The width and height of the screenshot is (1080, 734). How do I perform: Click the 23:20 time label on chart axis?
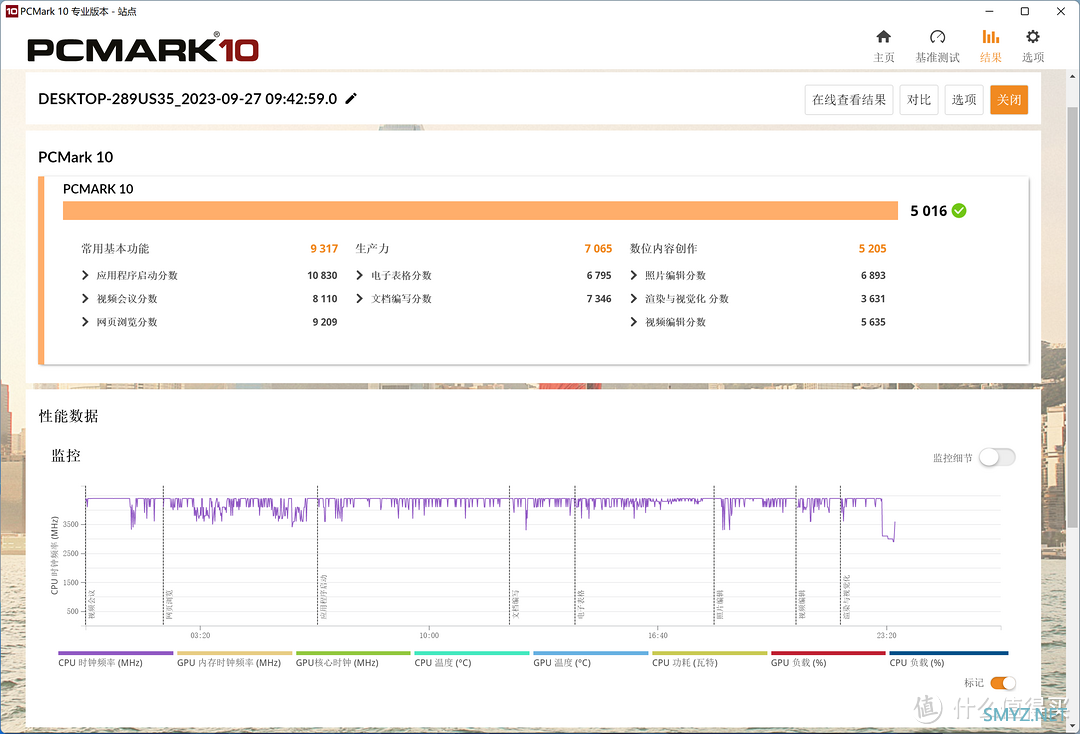pos(886,636)
